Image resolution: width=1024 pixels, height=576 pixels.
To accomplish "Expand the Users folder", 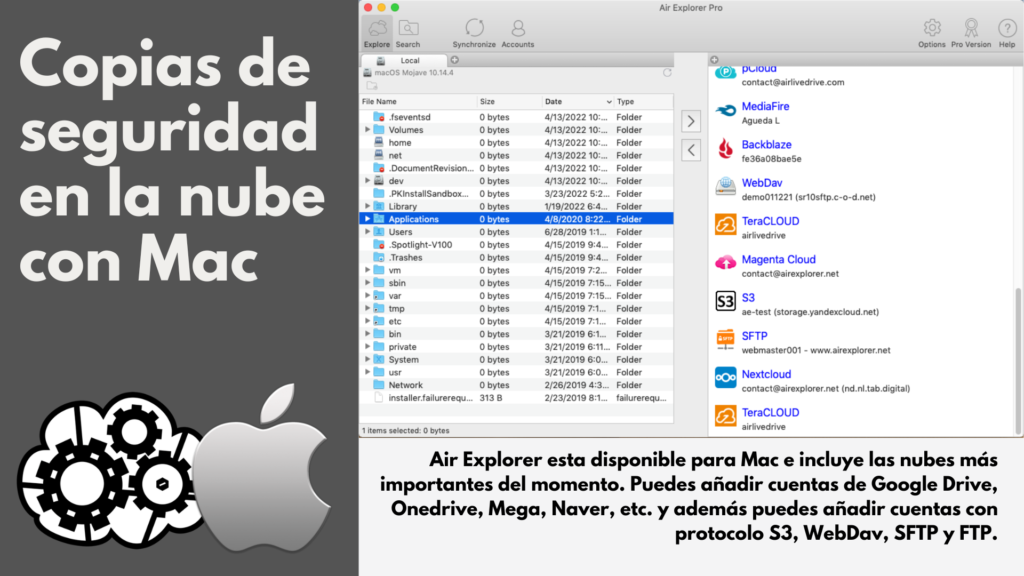I will (x=368, y=232).
